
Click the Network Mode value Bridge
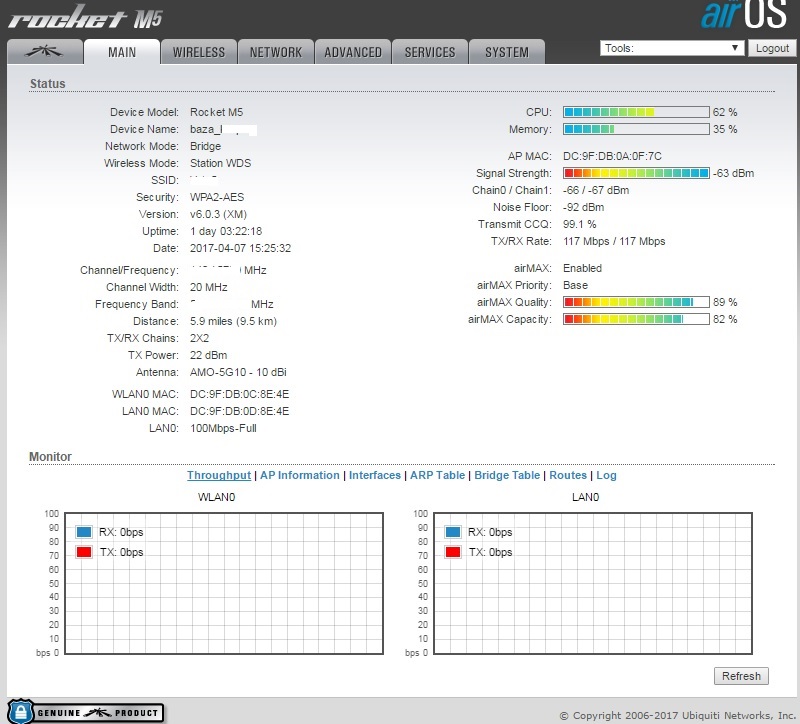[206, 146]
